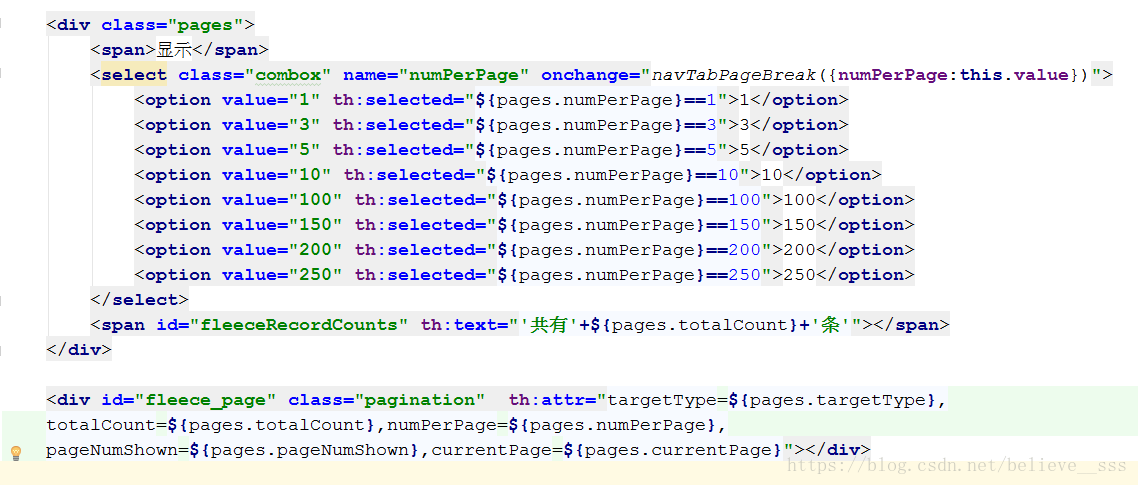
Task: Click the id="fleeceRecordCounts" attribute
Action: tap(283, 325)
